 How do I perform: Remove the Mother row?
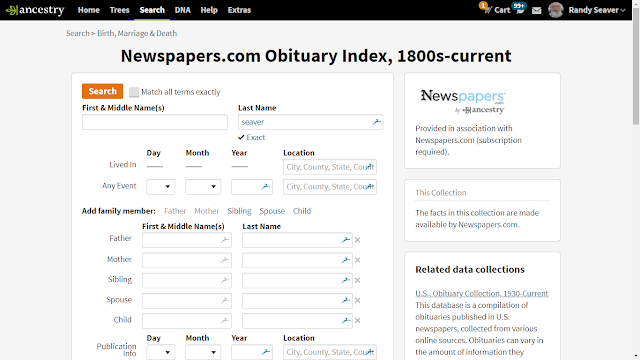[358, 260]
